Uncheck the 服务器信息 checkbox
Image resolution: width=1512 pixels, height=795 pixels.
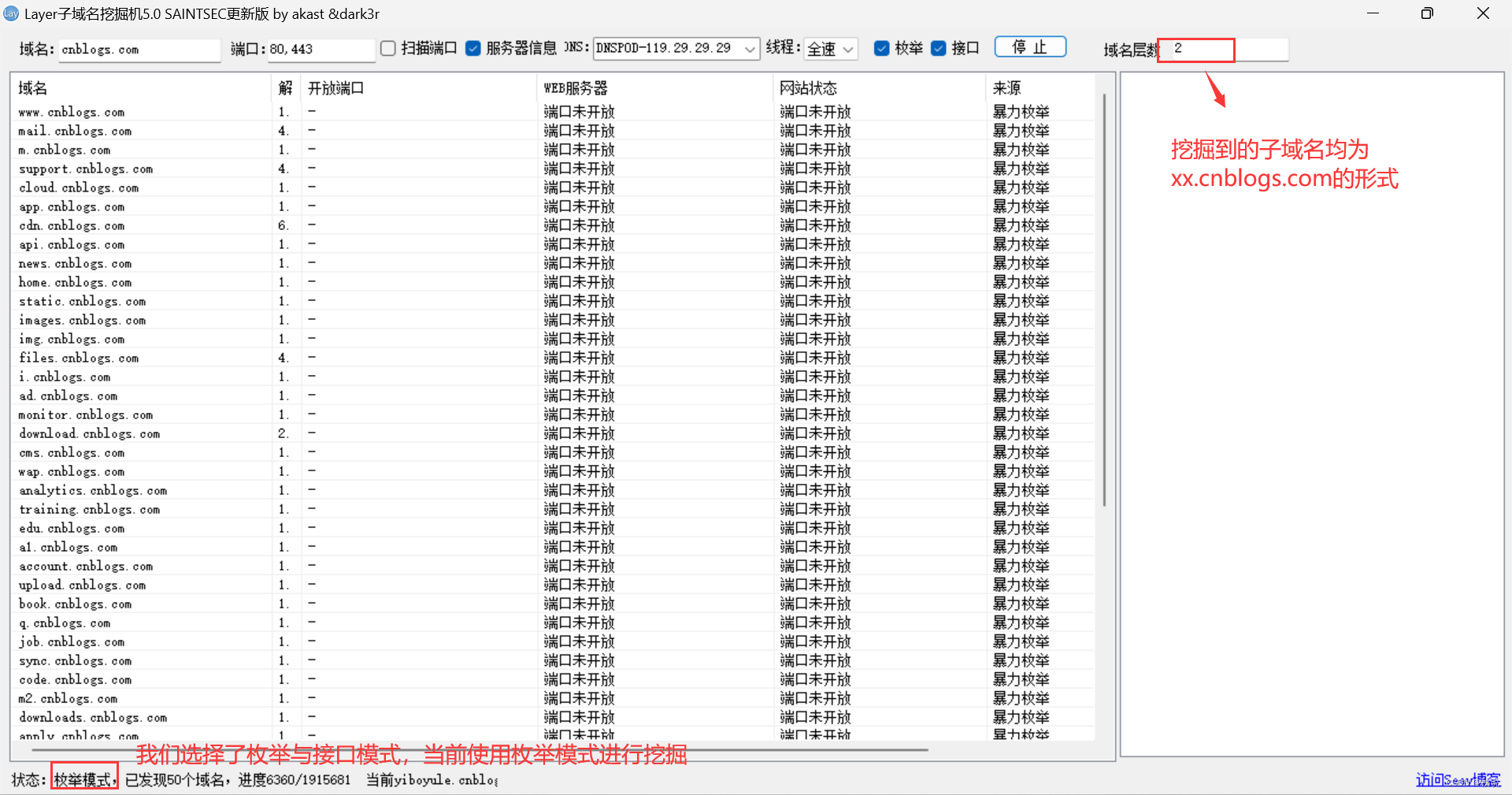pos(473,48)
